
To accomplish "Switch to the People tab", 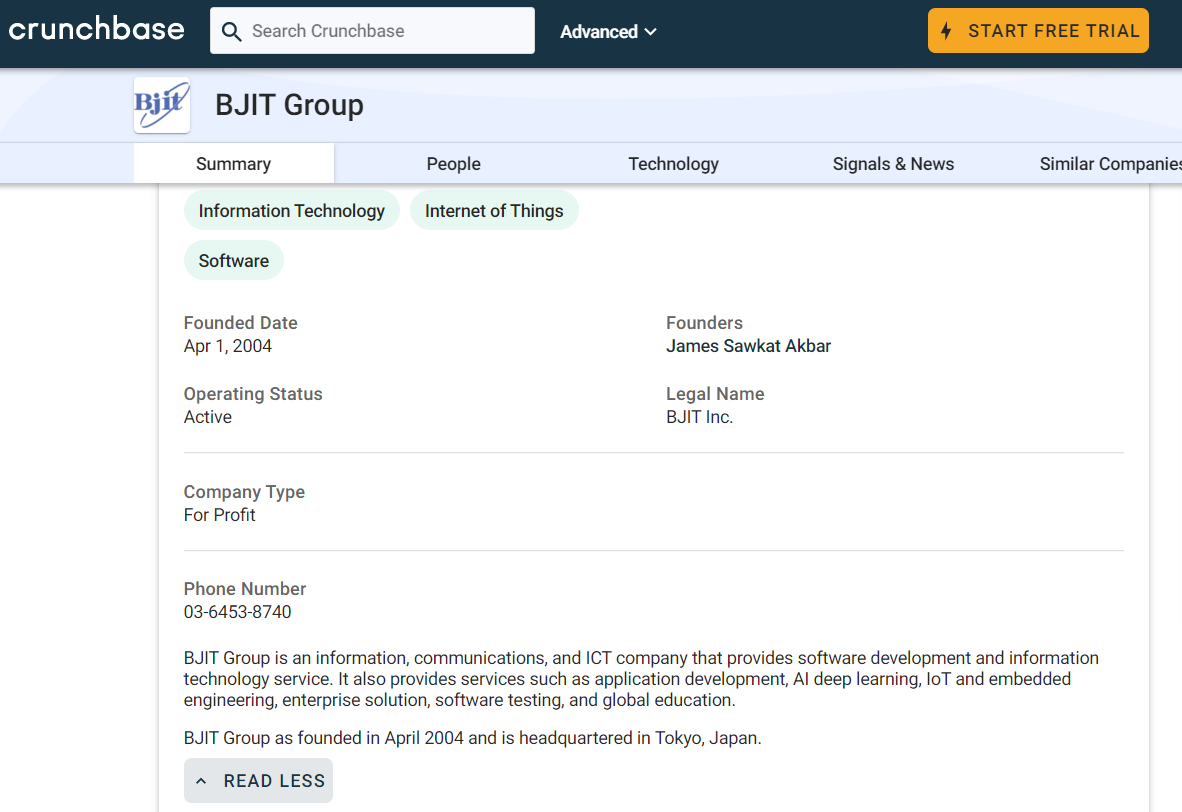I will point(453,164).
